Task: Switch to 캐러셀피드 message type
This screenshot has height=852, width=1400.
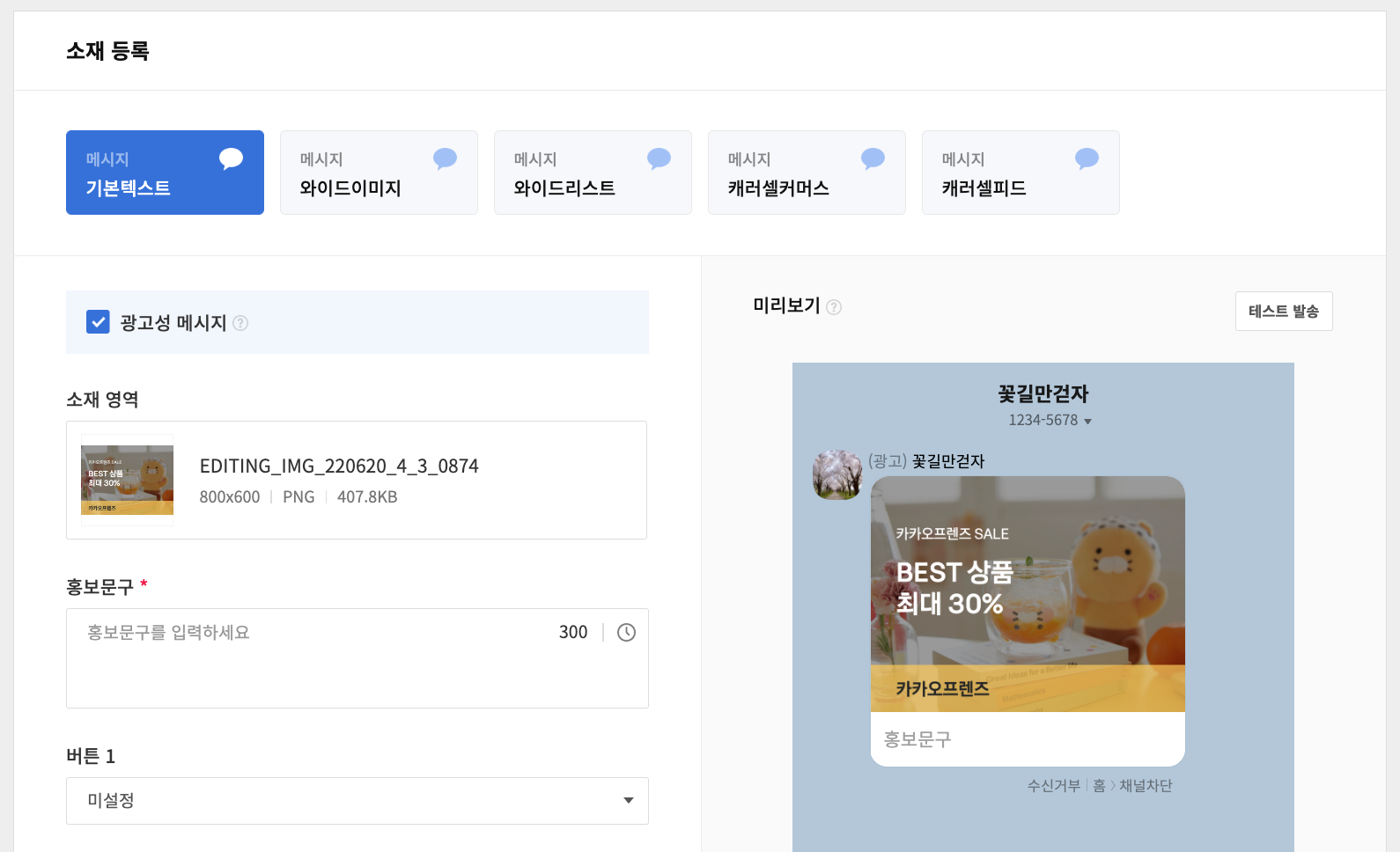Action: [x=1020, y=173]
